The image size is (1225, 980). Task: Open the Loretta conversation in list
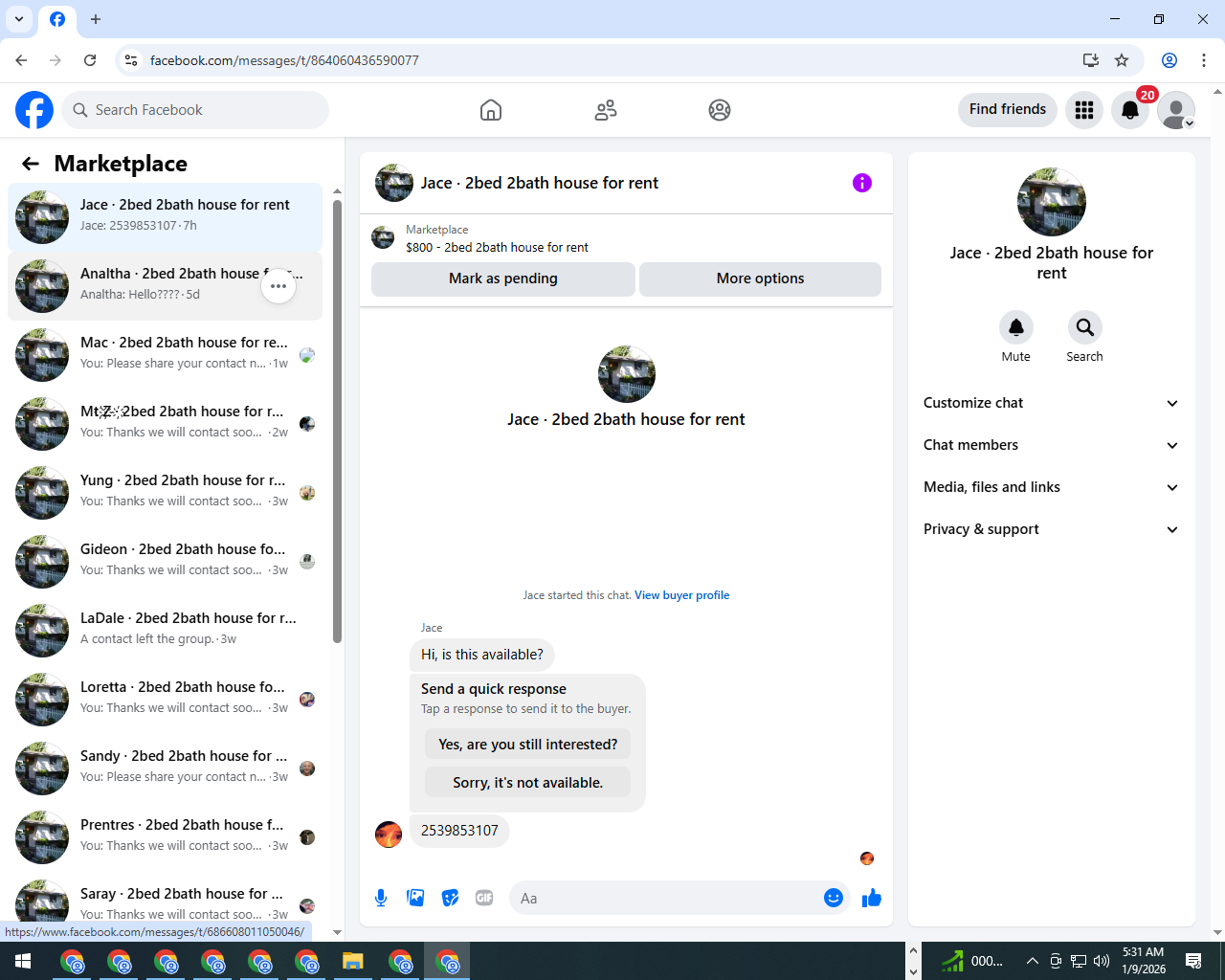[x=165, y=700]
